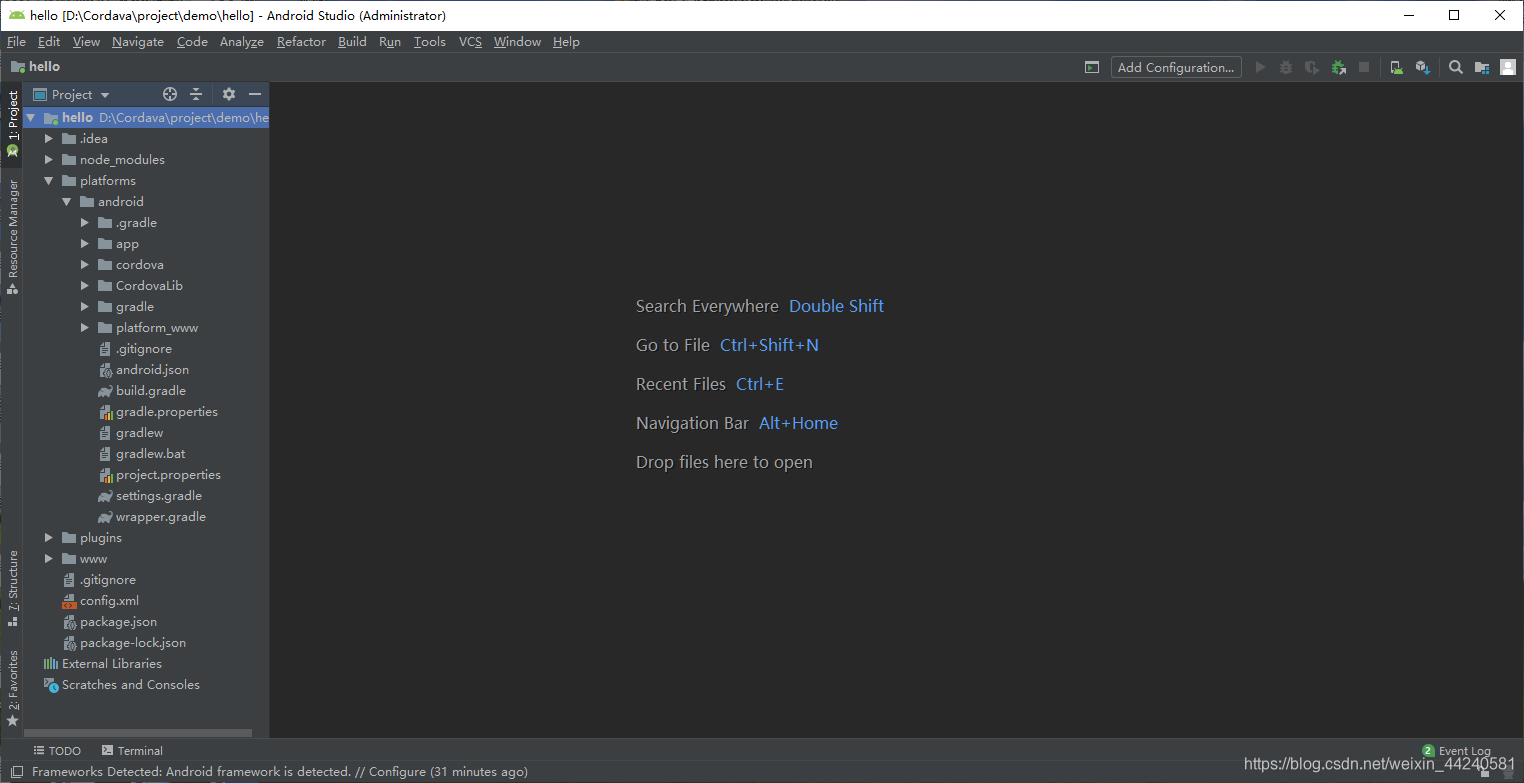The height and width of the screenshot is (783, 1524).
Task: Expand the cordova folder
Action: click(x=85, y=264)
